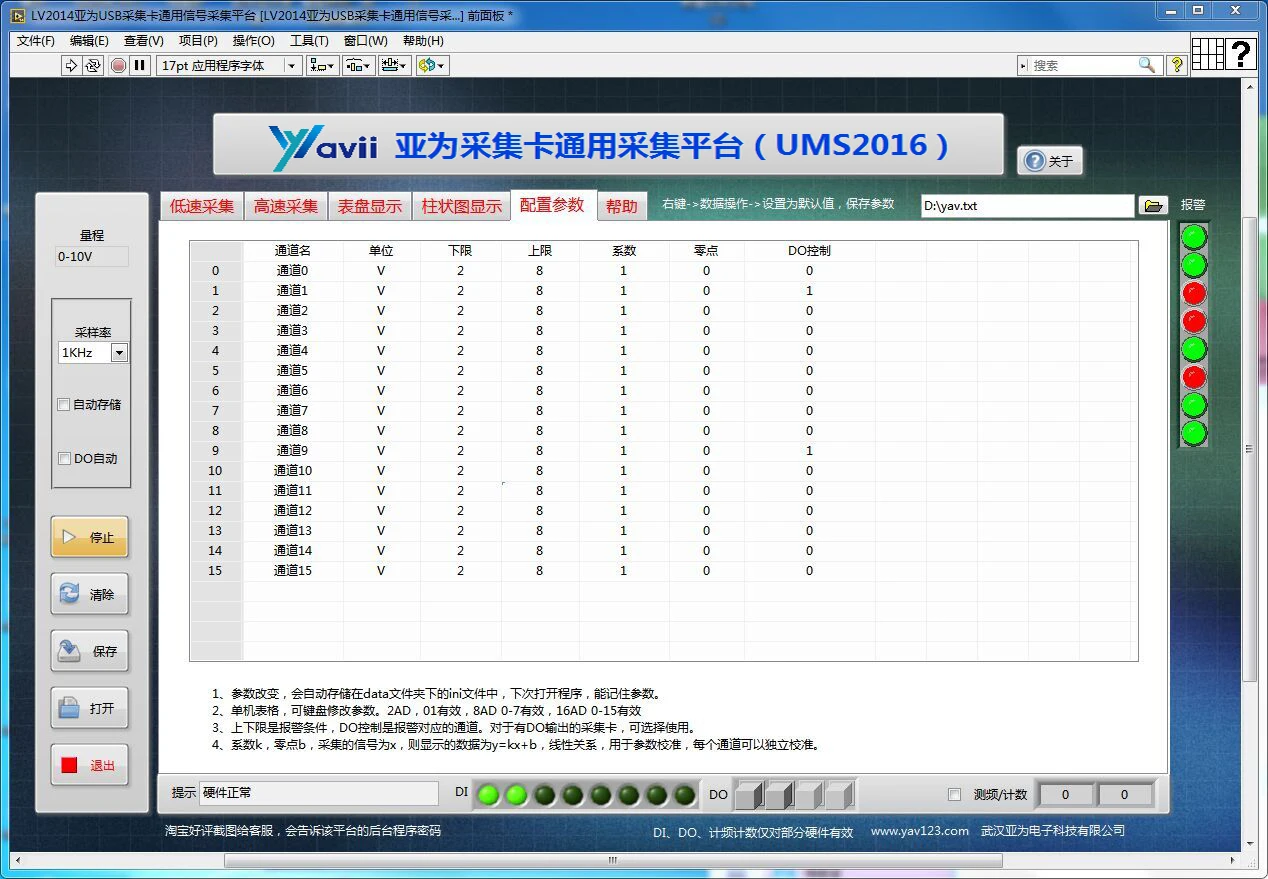Click the red Abort Execution icon
The height and width of the screenshot is (879, 1268).
[118, 65]
